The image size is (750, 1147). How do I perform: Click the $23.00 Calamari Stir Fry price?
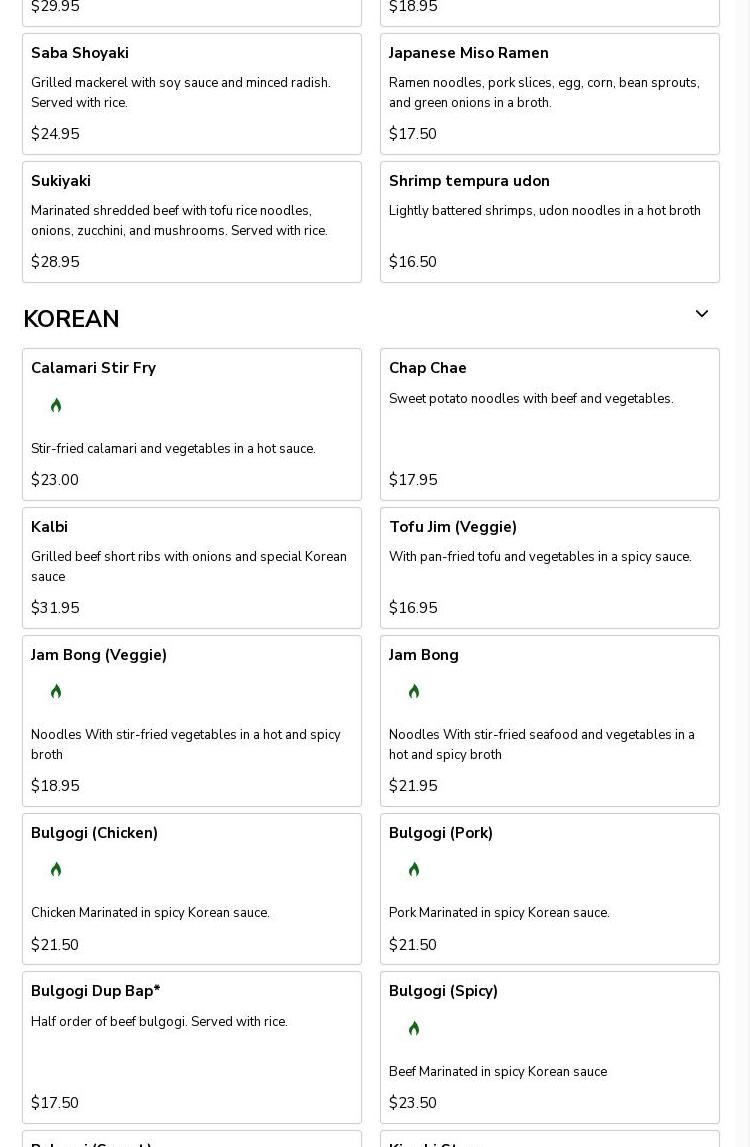55,480
